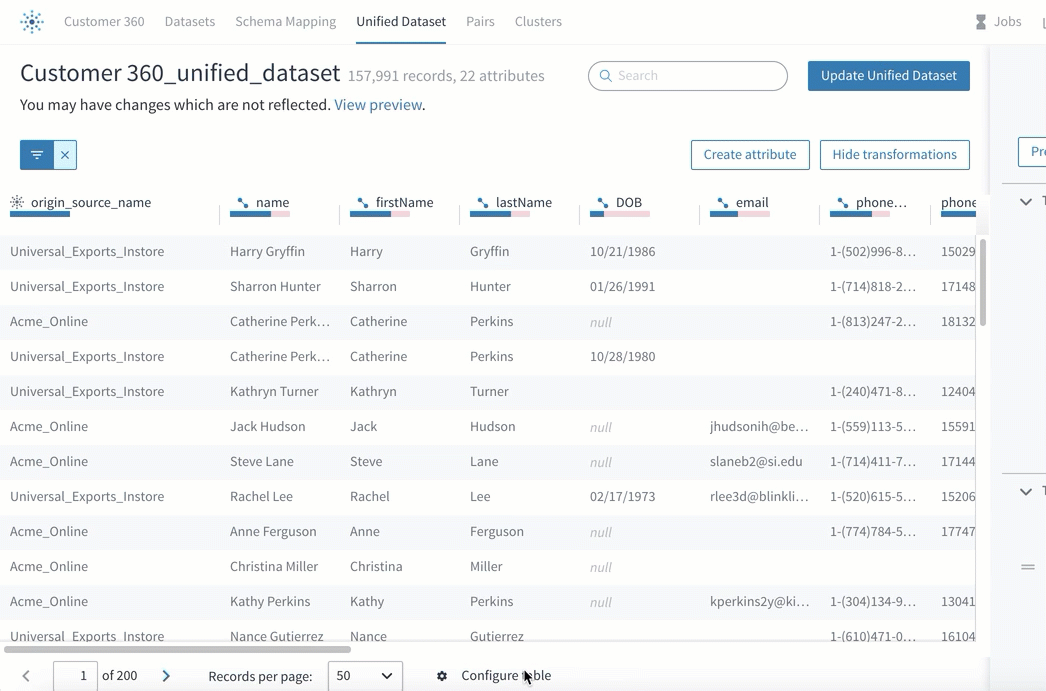Select the Jack Hudson name cell
The width and height of the screenshot is (1046, 691).
pos(268,426)
